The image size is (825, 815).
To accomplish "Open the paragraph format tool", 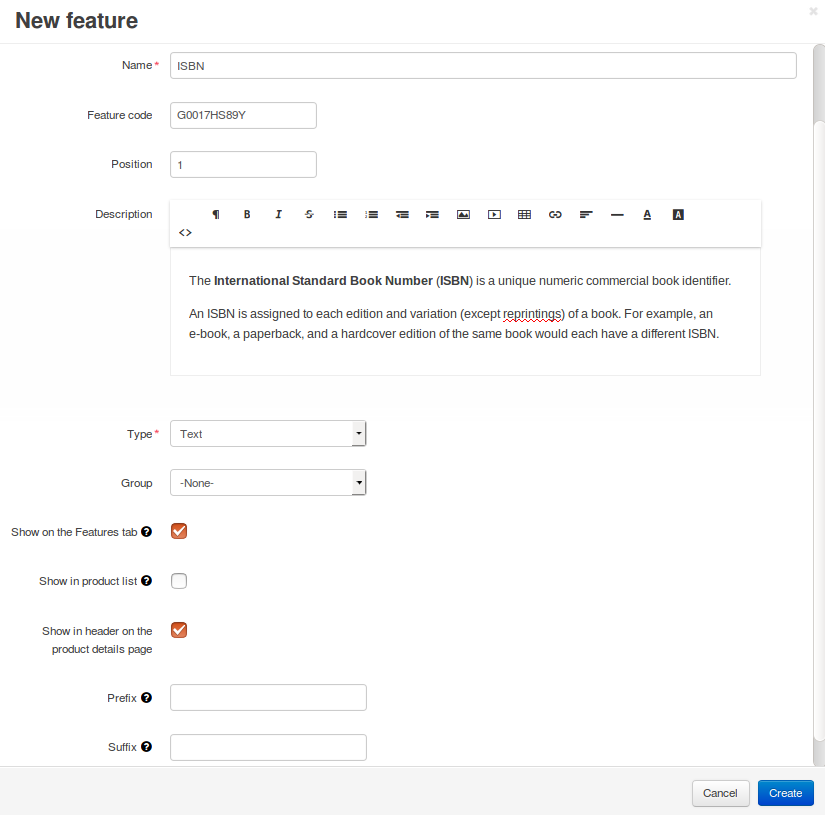I will 216,214.
